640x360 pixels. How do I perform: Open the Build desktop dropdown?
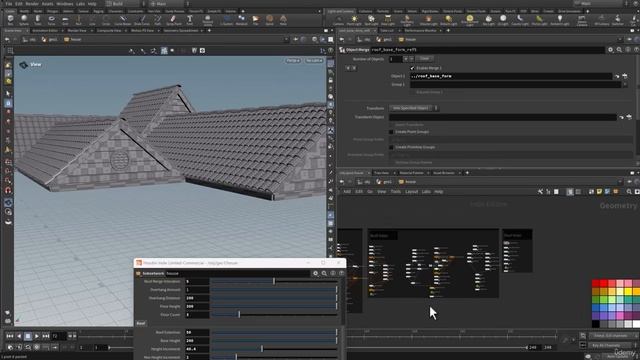click(x=124, y=4)
